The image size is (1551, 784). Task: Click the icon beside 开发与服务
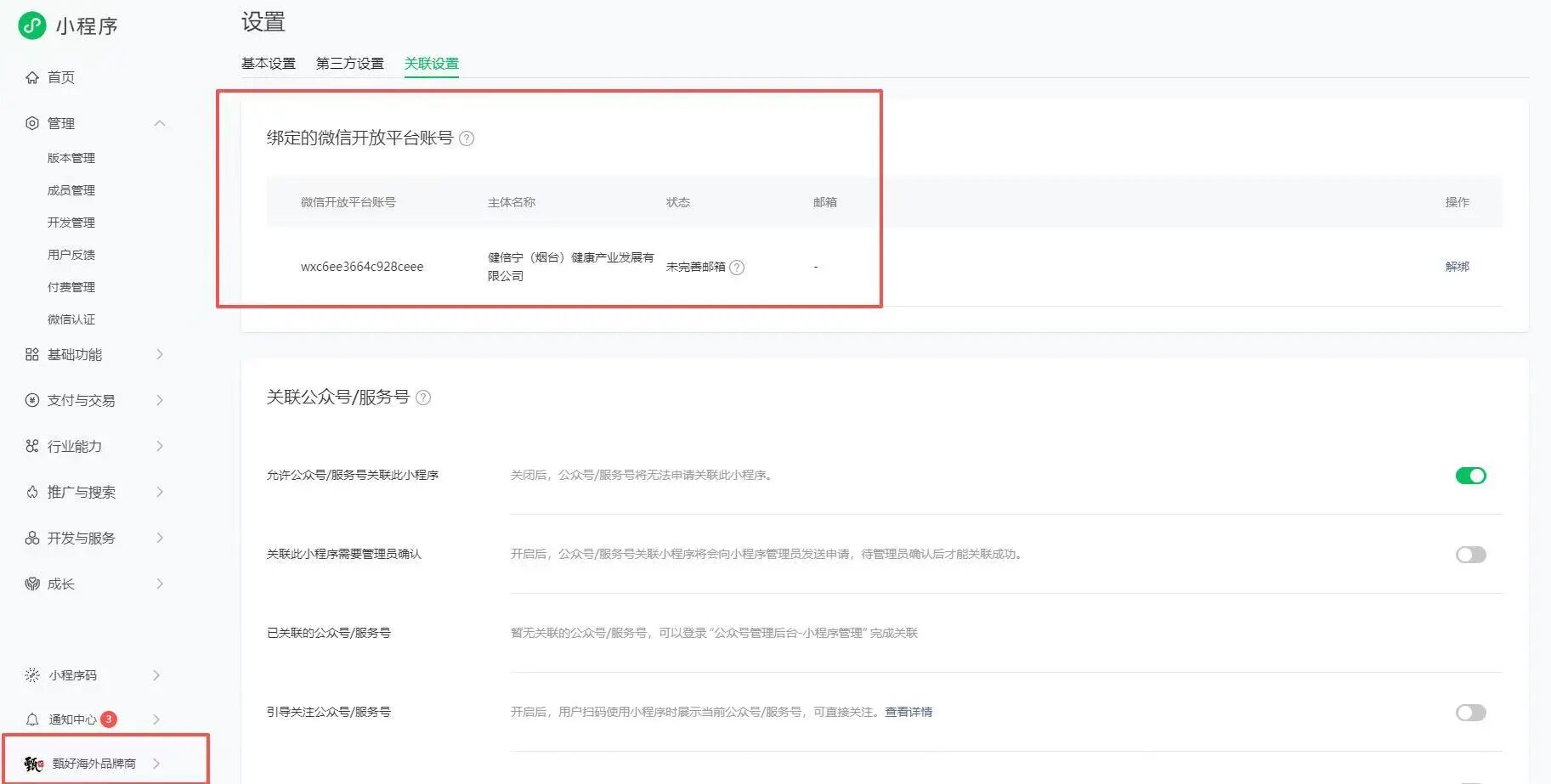point(32,538)
